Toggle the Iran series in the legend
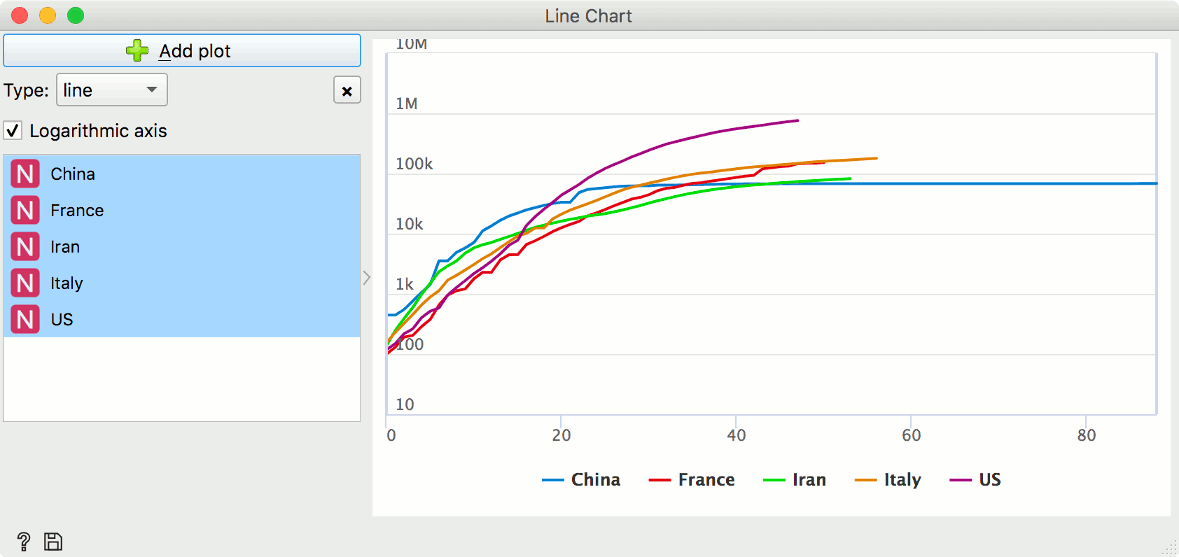Image resolution: width=1179 pixels, height=557 pixels. (x=794, y=480)
